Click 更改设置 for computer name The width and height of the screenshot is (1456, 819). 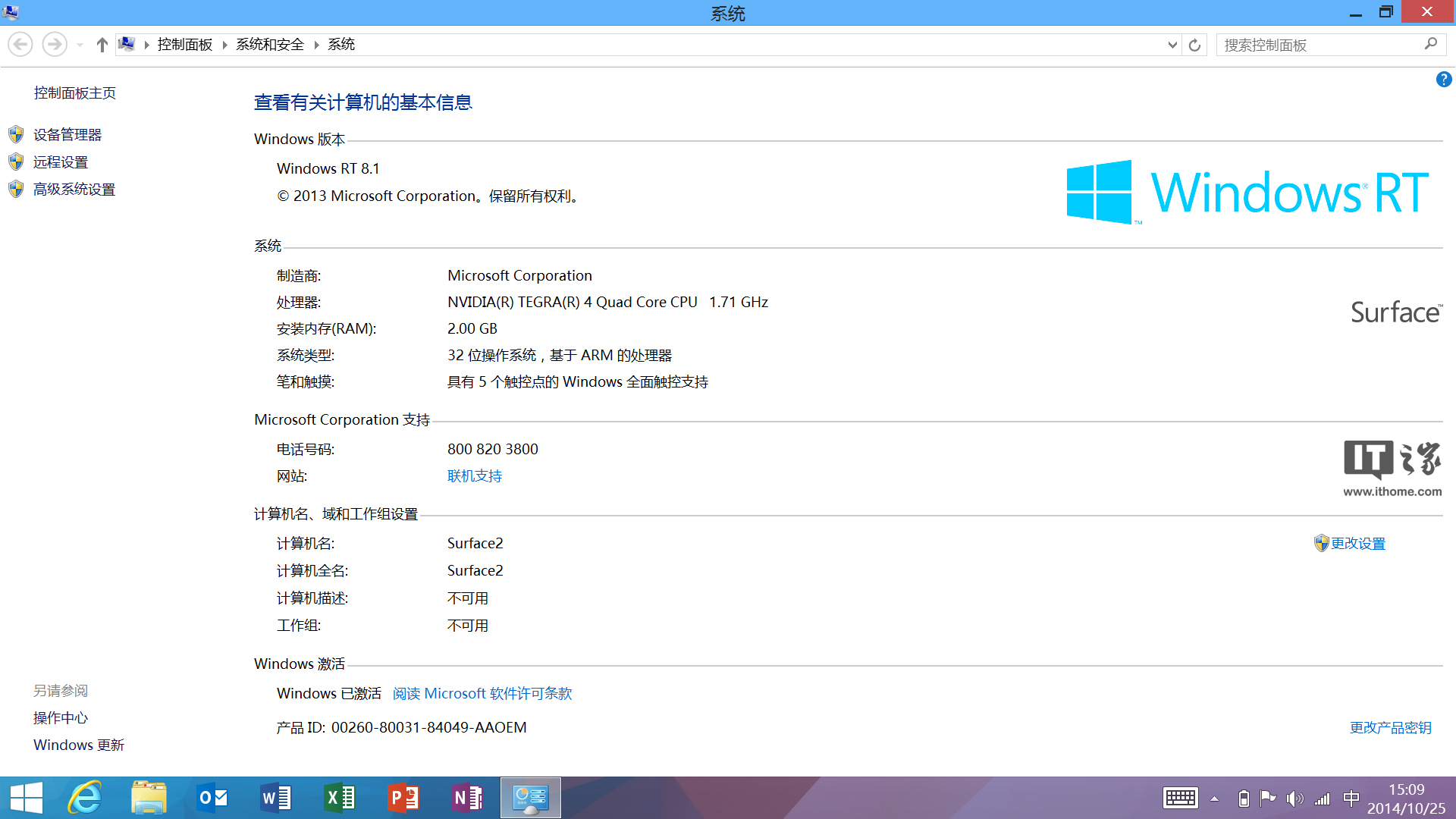(x=1358, y=544)
